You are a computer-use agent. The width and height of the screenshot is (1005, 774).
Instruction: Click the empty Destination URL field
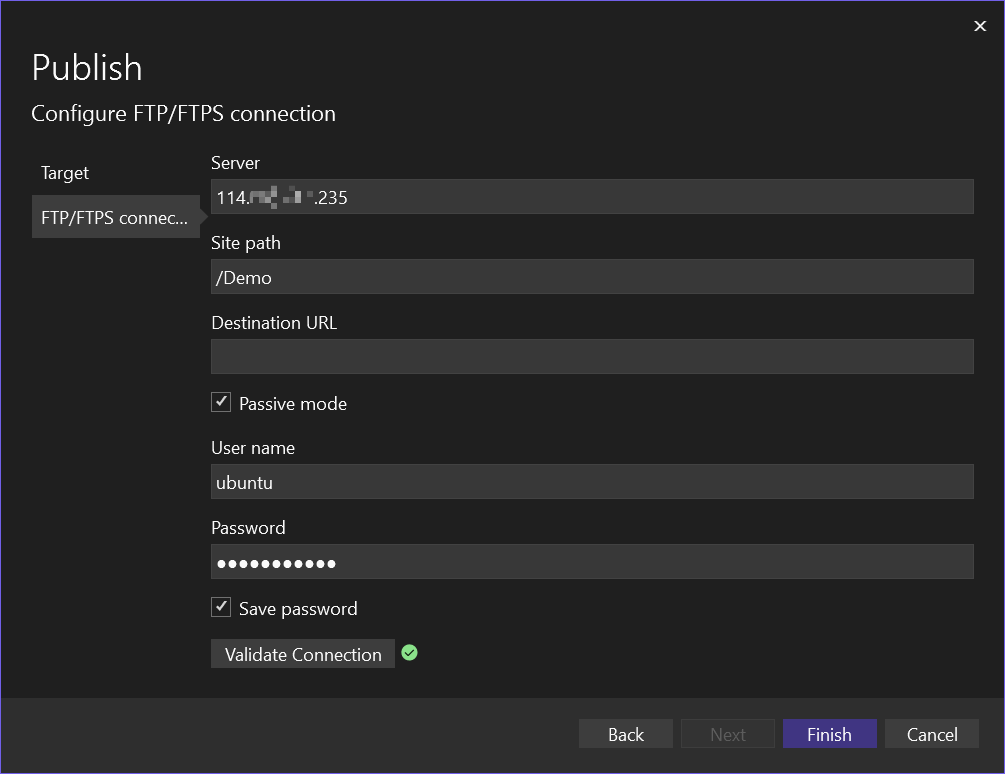coord(592,357)
